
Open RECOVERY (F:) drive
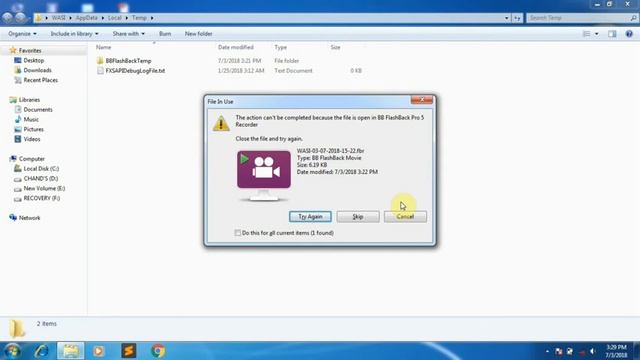(42, 198)
